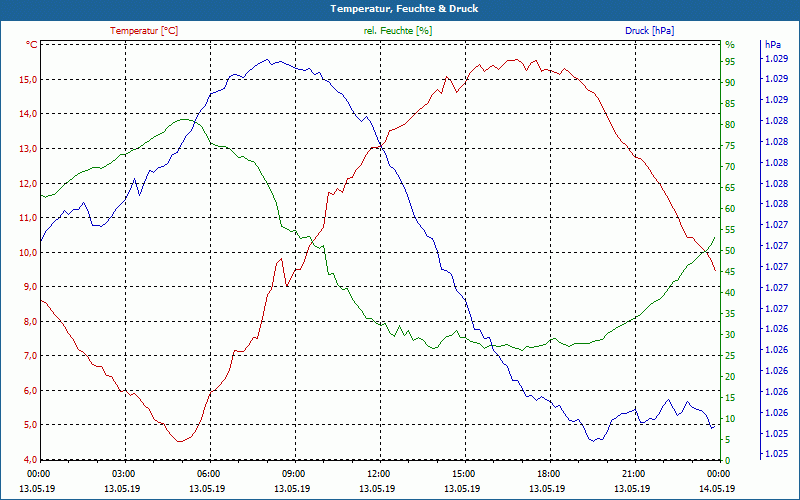Image resolution: width=800 pixels, height=500 pixels.
Task: Click the 30 humidity axis value
Action: 730,335
